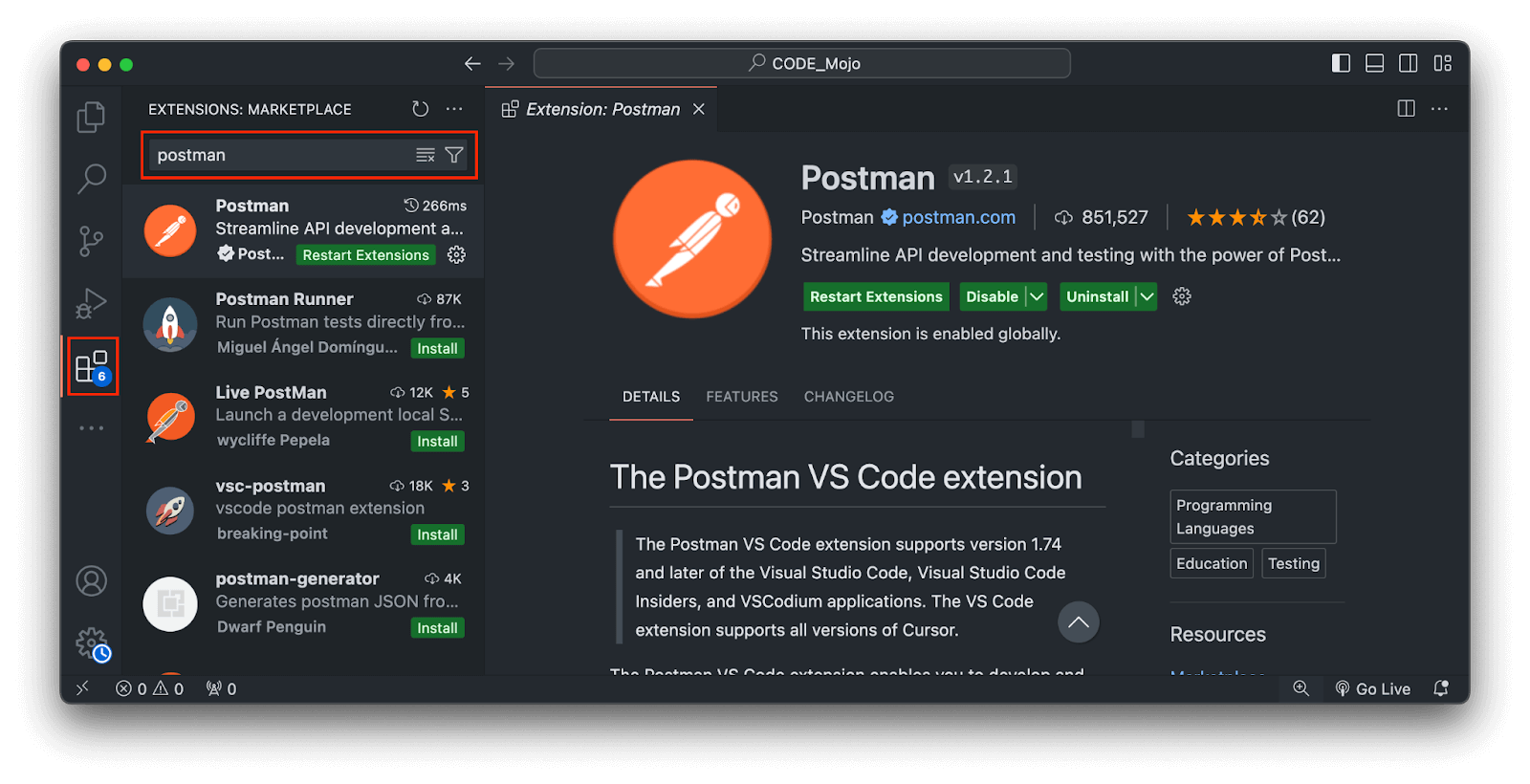Click the remote window status icon
The height and width of the screenshot is (784, 1530).
pyautogui.click(x=82, y=687)
